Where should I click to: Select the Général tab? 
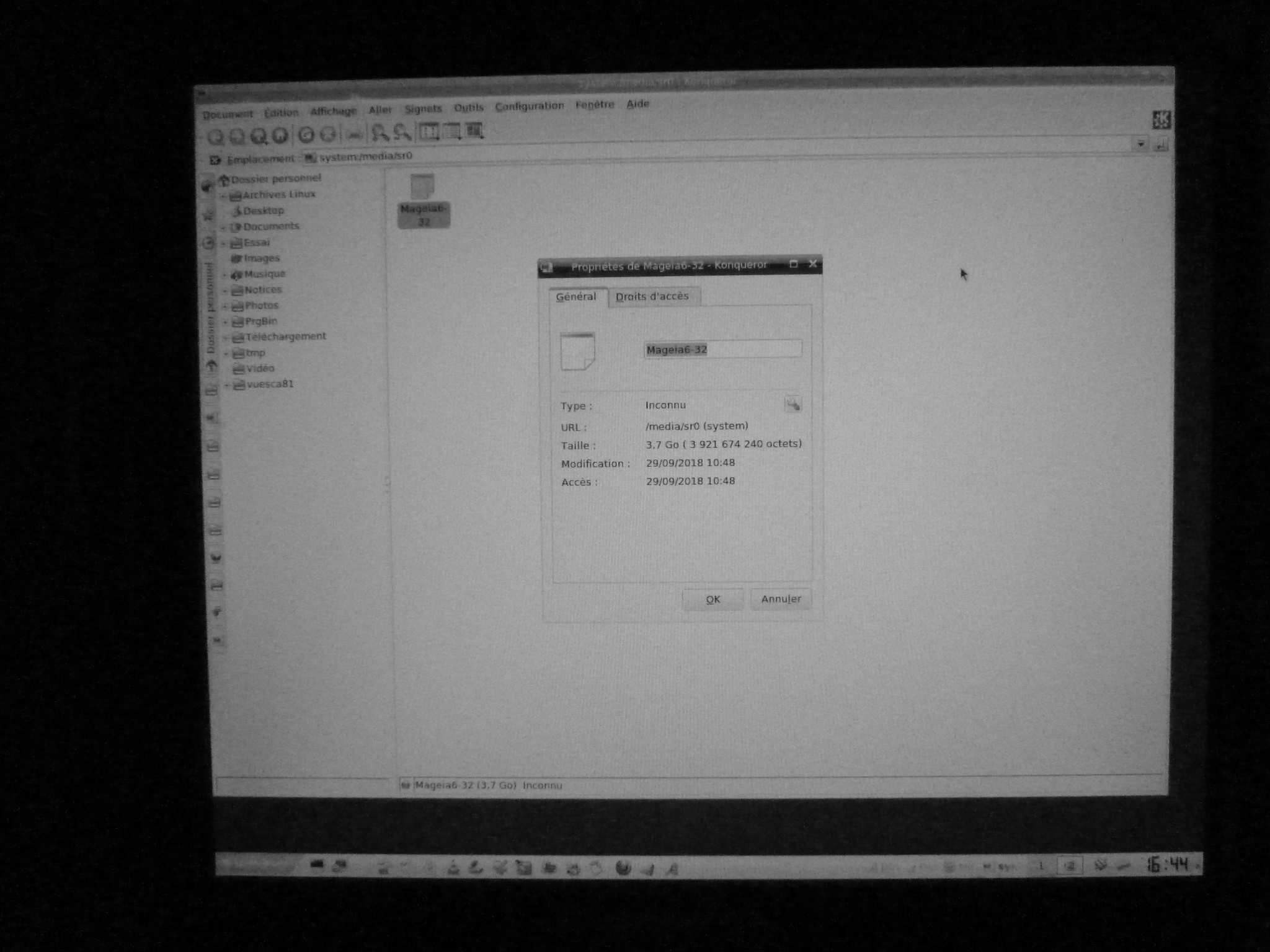(x=576, y=297)
